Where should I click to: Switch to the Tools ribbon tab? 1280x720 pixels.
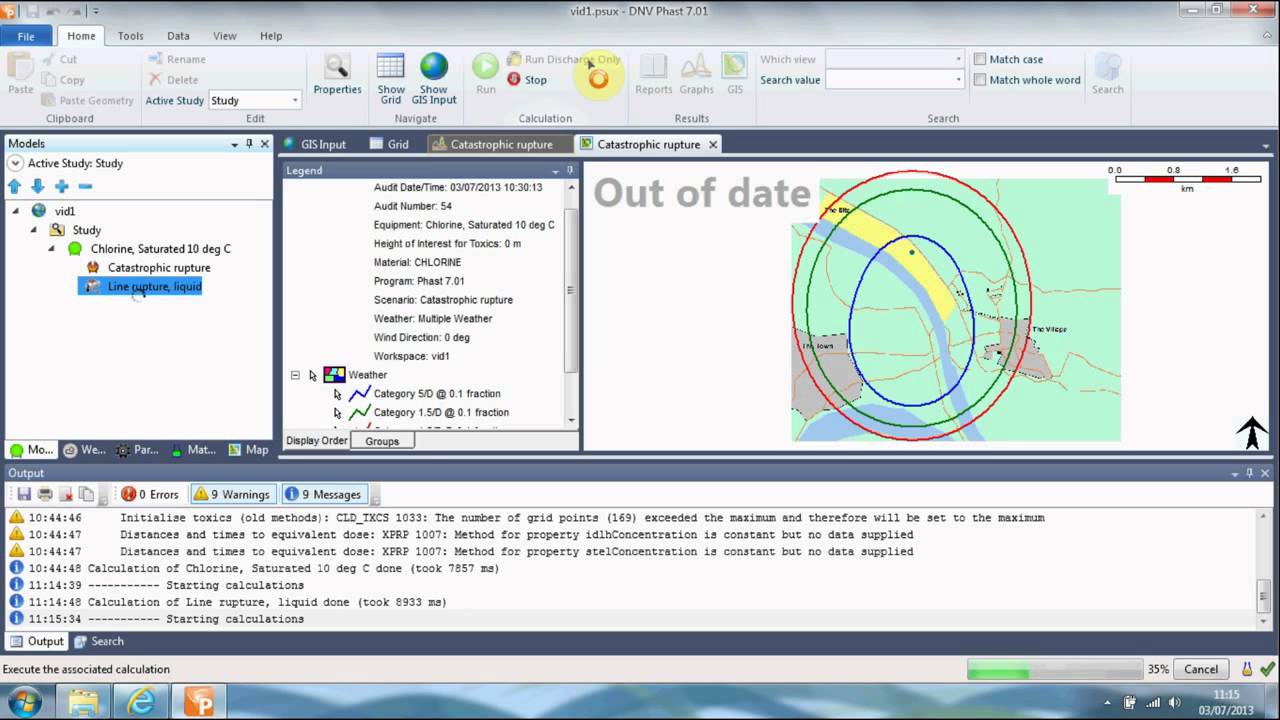pyautogui.click(x=131, y=36)
